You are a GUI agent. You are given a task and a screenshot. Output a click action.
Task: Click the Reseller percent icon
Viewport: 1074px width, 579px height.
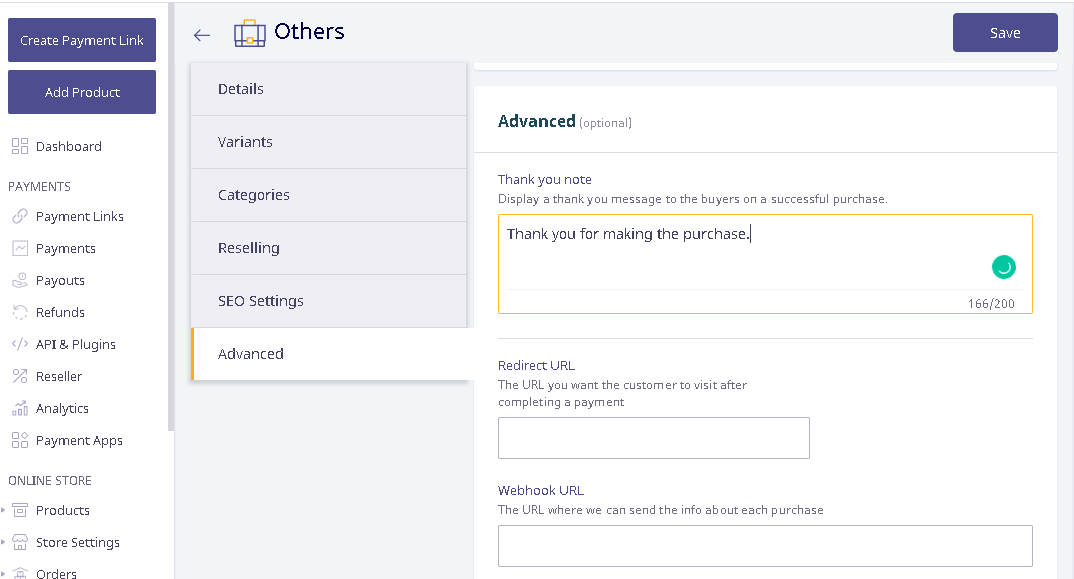pyautogui.click(x=20, y=376)
